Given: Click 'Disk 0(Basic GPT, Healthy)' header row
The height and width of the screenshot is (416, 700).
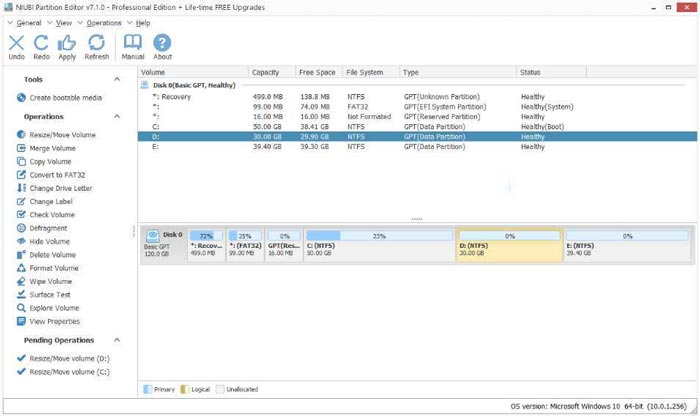Looking at the screenshot, I should pos(417,85).
